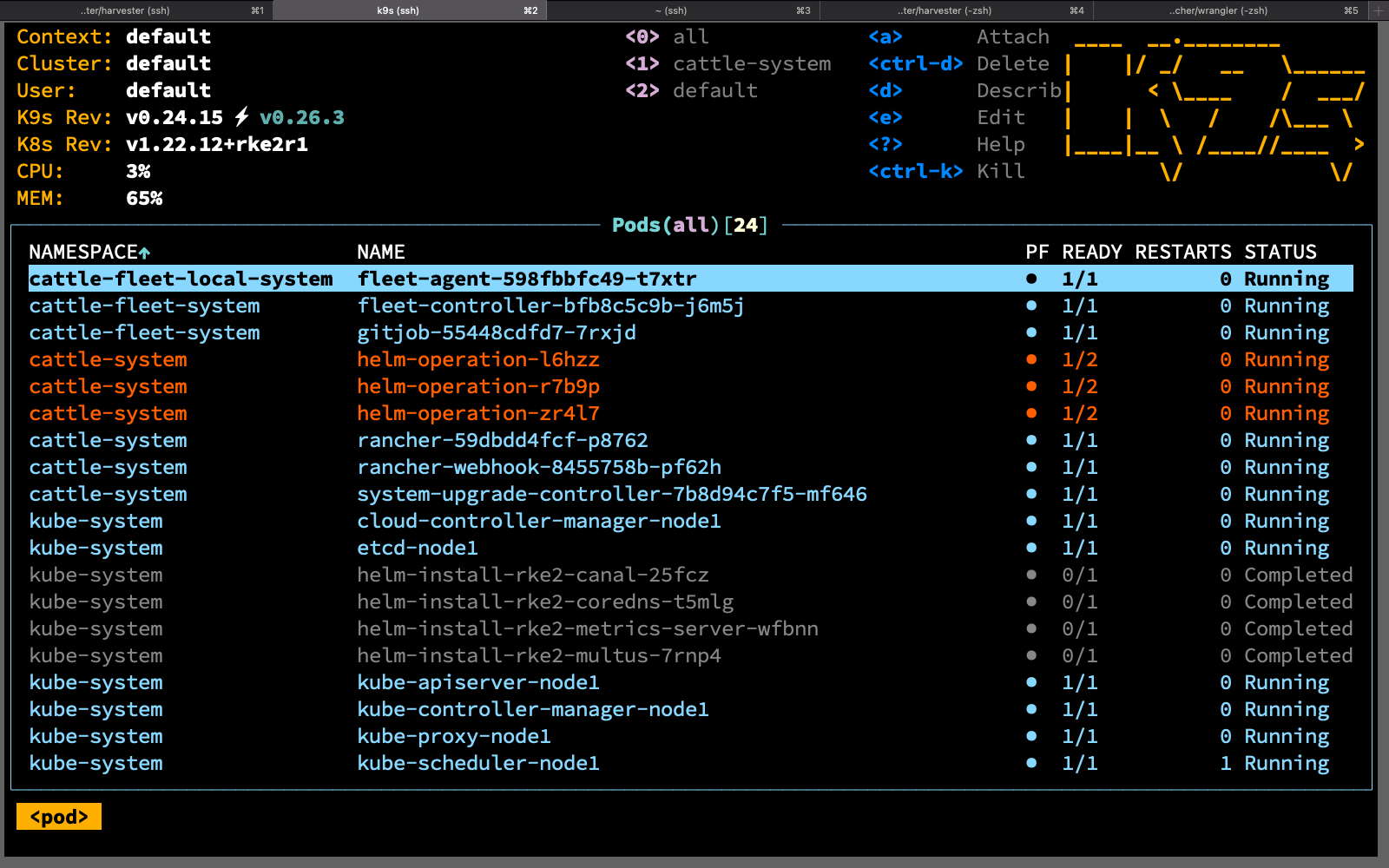Click the Context value default
Viewport: 1389px width, 868px height.
(x=168, y=36)
